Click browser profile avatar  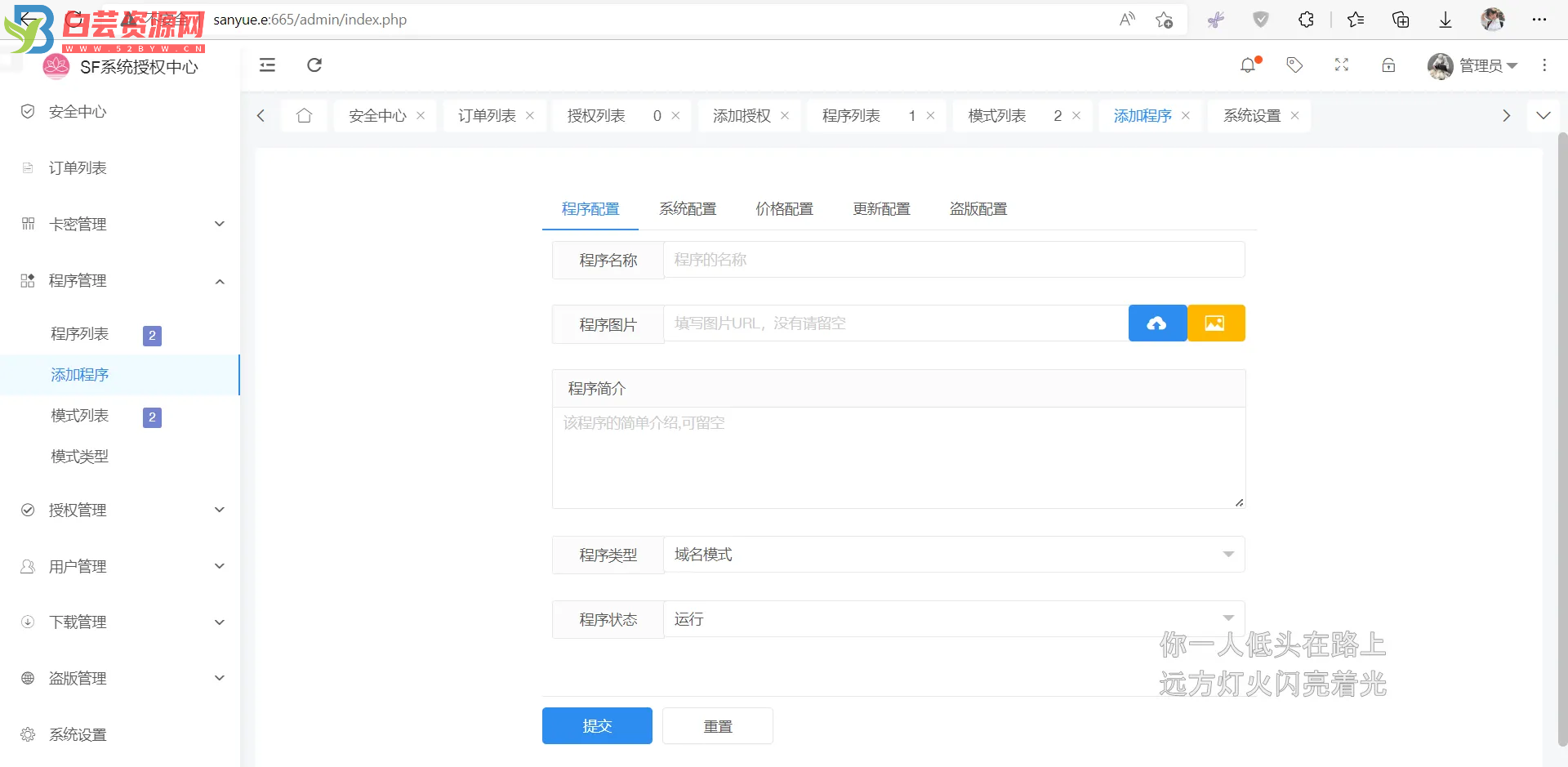1493,20
